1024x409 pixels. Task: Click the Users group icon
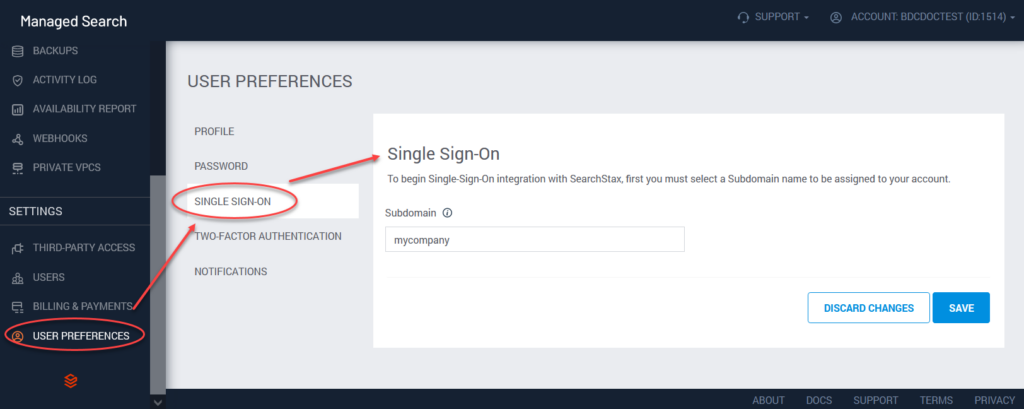pos(18,278)
